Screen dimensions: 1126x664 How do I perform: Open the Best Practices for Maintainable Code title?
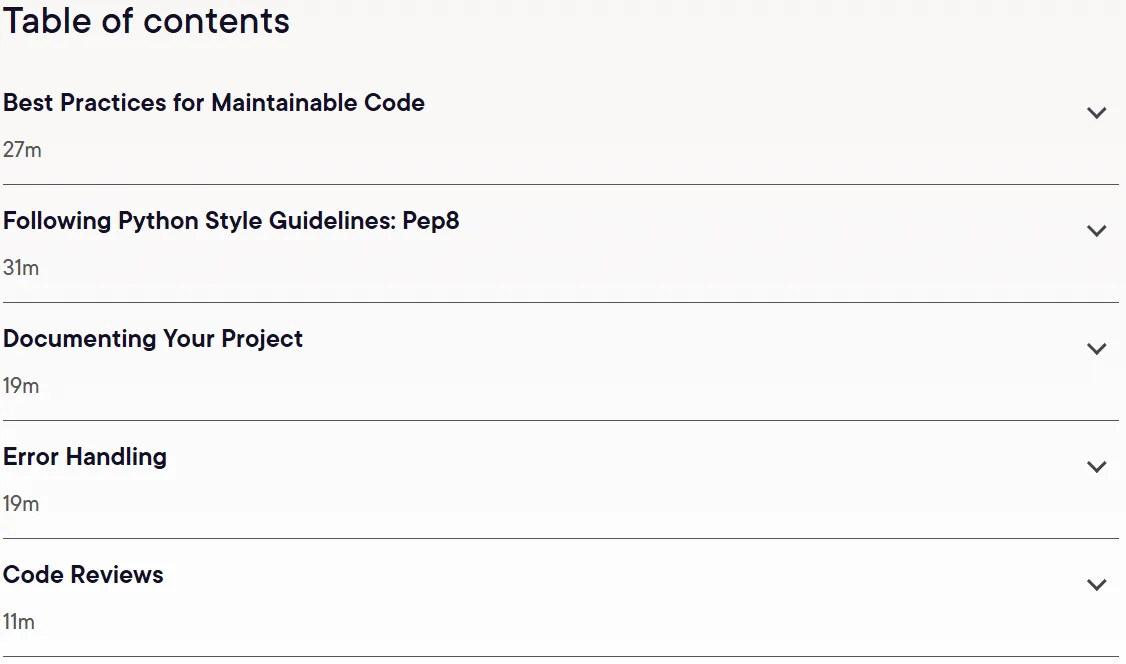(213, 103)
